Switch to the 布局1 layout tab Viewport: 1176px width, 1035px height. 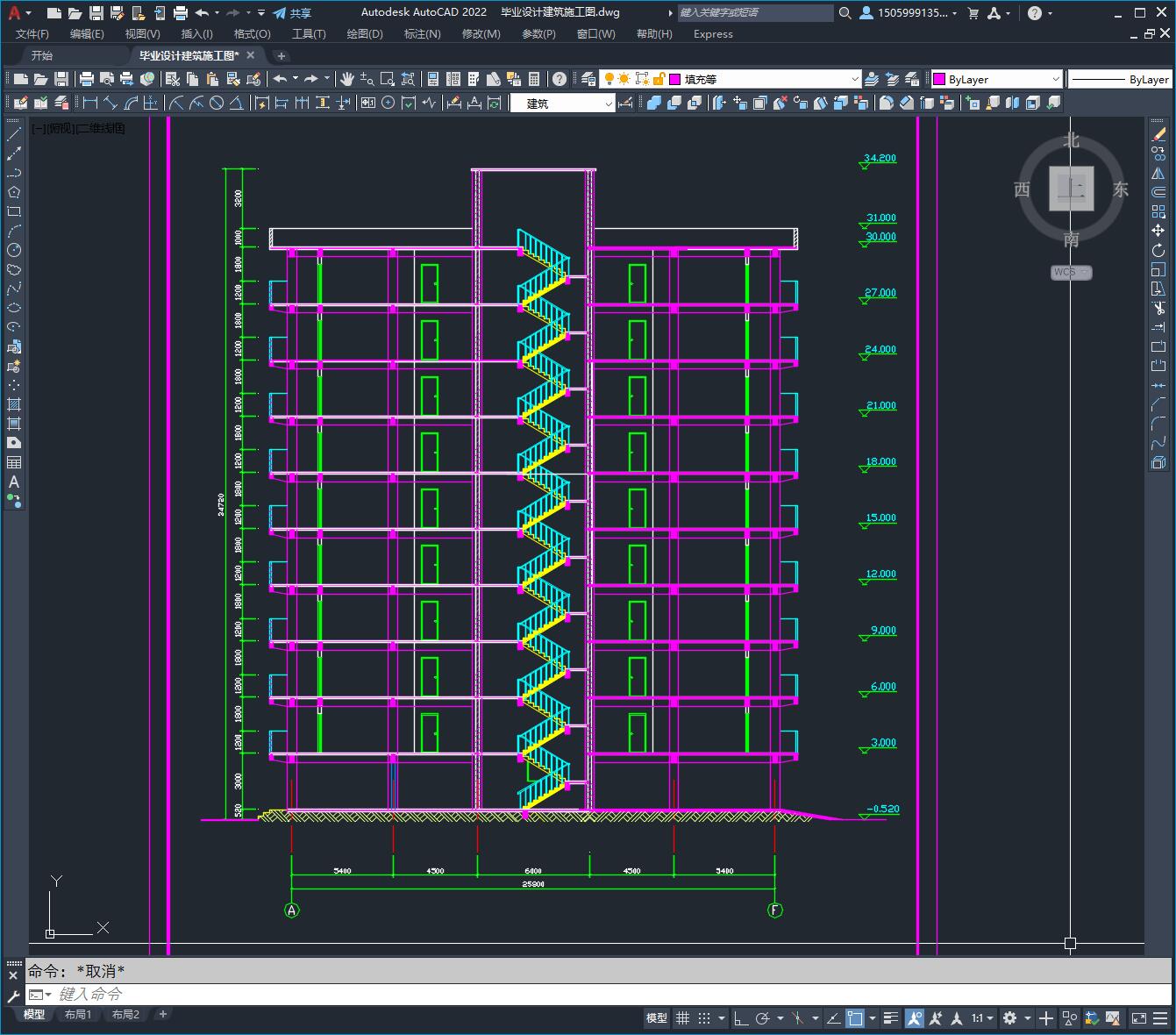[78, 1014]
